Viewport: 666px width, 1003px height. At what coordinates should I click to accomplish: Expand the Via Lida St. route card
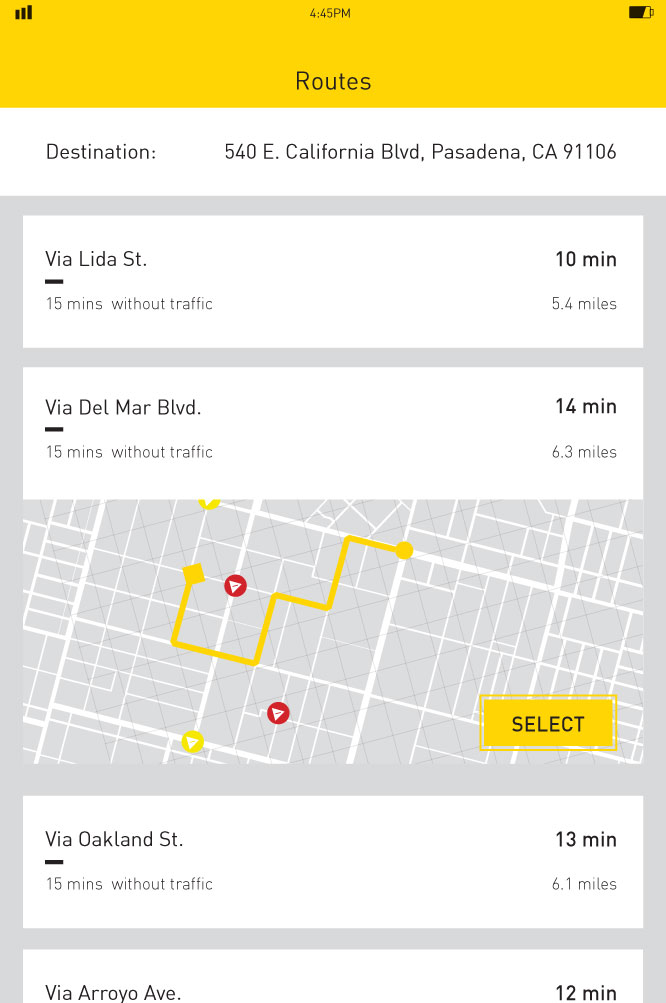tap(332, 281)
